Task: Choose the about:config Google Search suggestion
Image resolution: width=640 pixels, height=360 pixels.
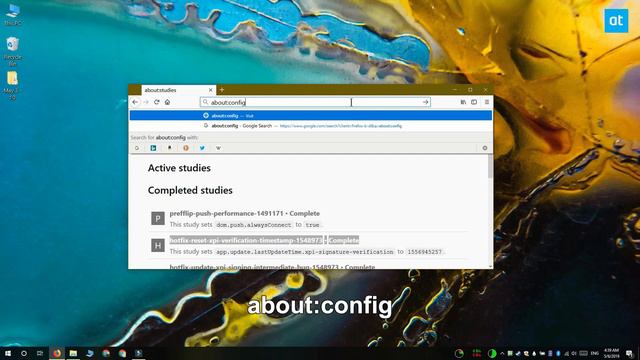Action: click(x=311, y=126)
